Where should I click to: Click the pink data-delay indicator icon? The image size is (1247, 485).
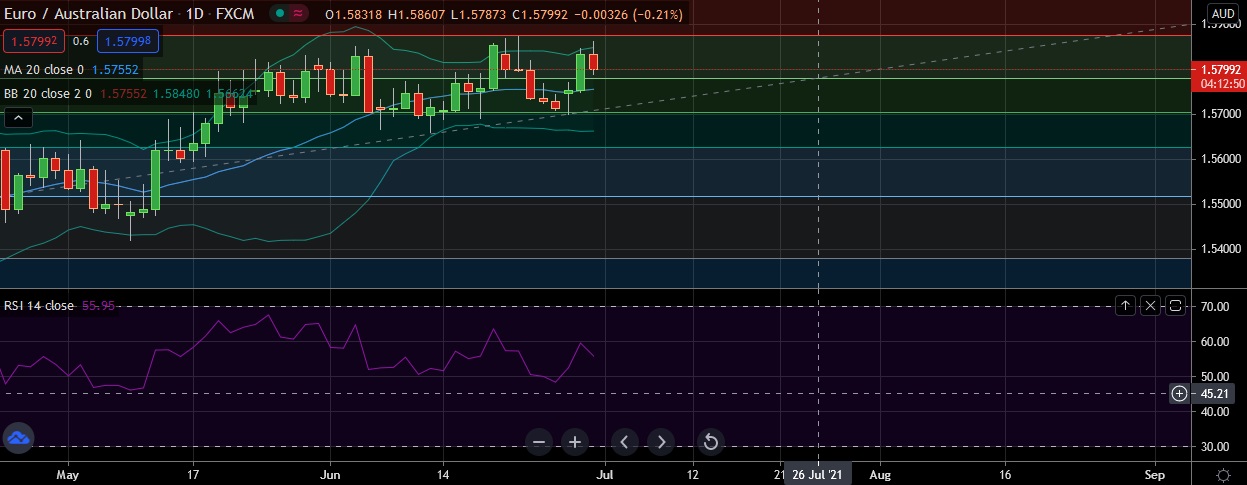click(300, 15)
